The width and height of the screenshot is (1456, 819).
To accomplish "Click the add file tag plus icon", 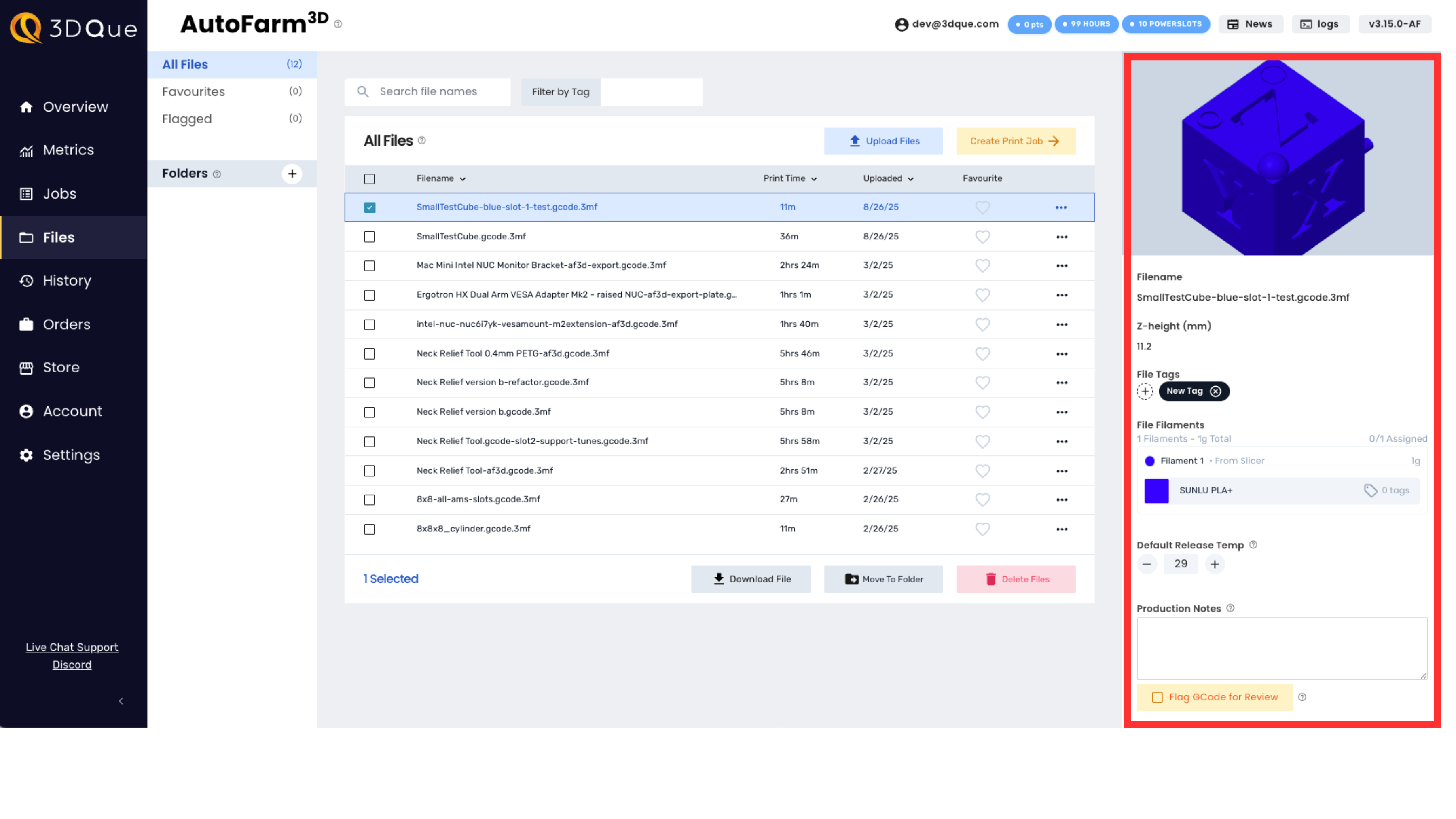I will [1145, 391].
